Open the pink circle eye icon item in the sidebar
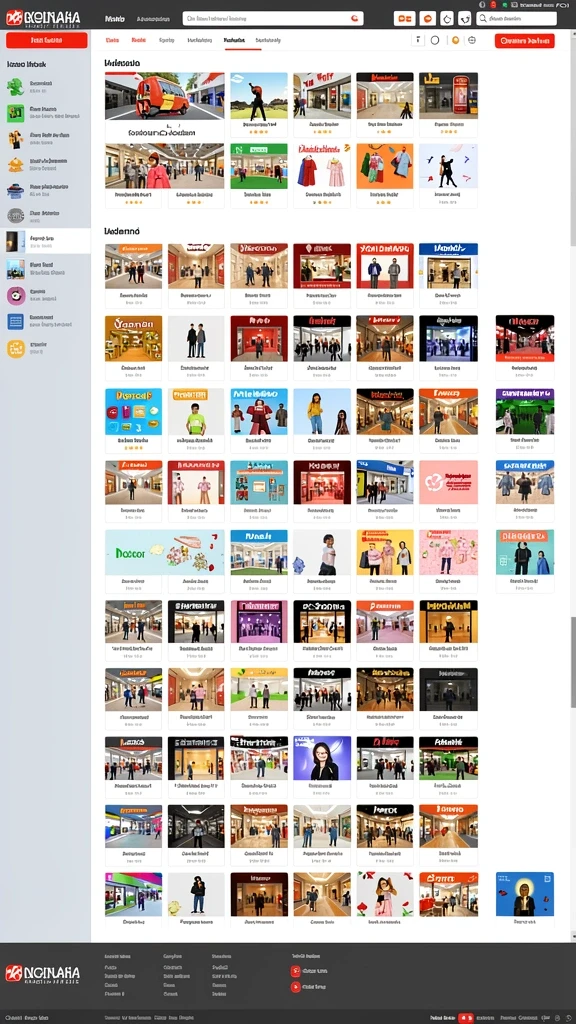The height and width of the screenshot is (1024, 576). coord(46,295)
